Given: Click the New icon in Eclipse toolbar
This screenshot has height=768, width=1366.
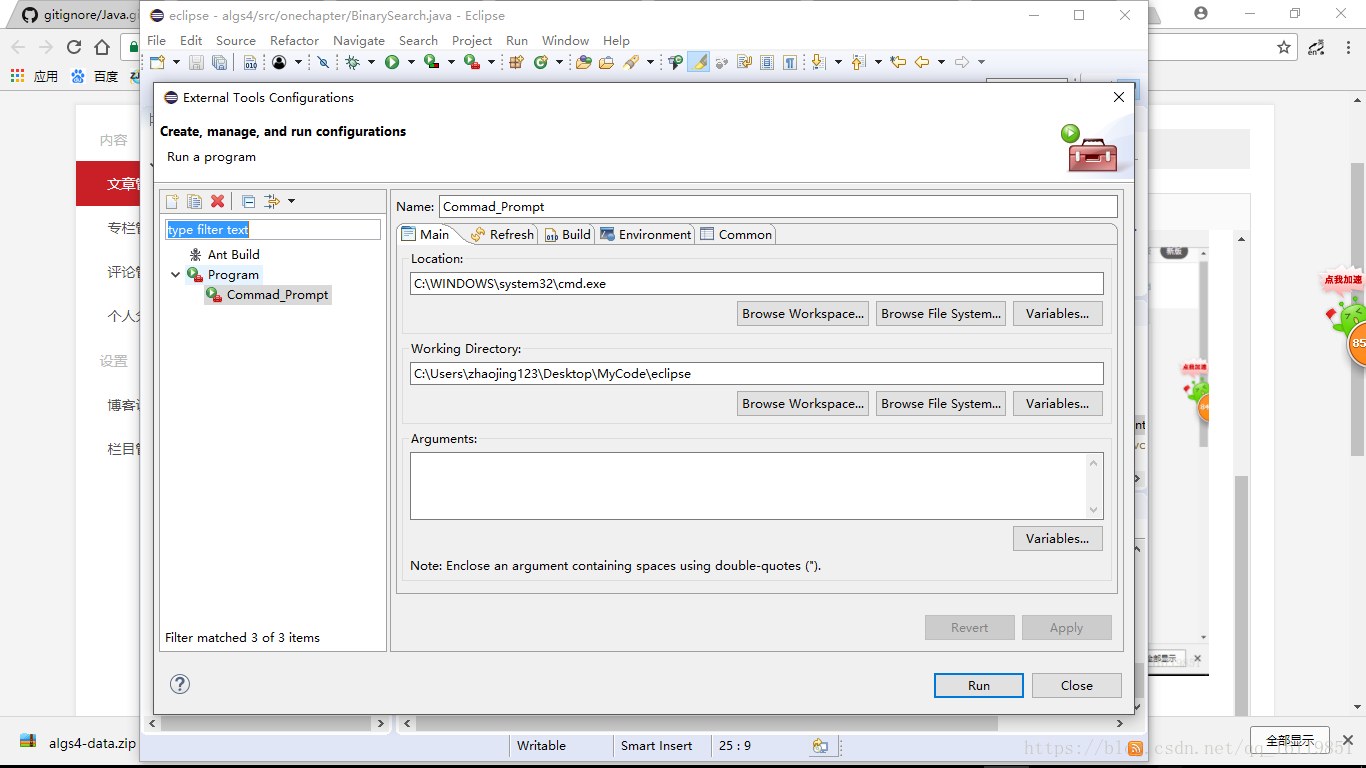Looking at the screenshot, I should pyautogui.click(x=157, y=62).
